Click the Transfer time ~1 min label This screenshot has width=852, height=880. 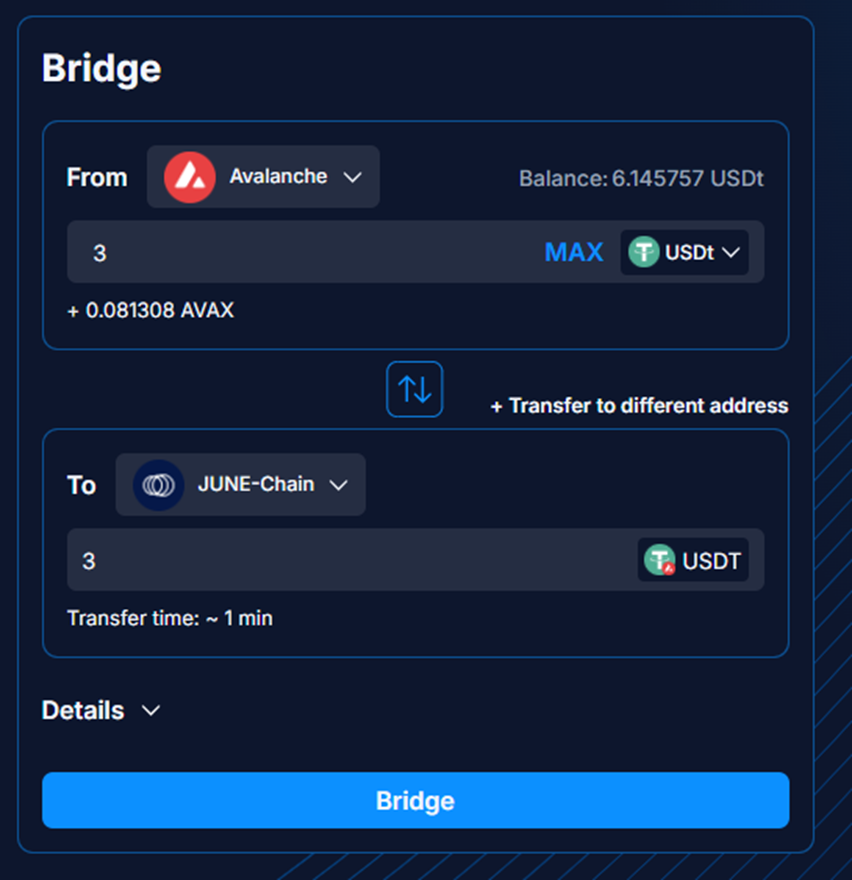click(170, 618)
